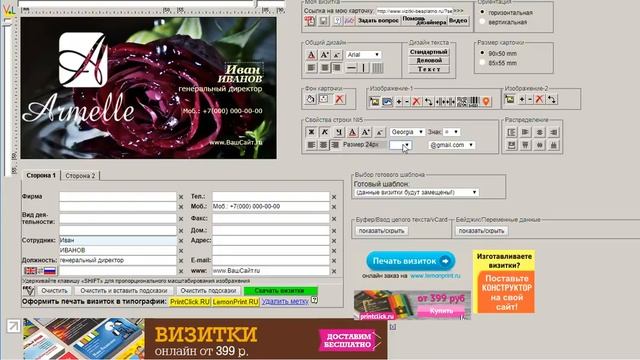Rotate Изображение-2 icon

[551, 99]
